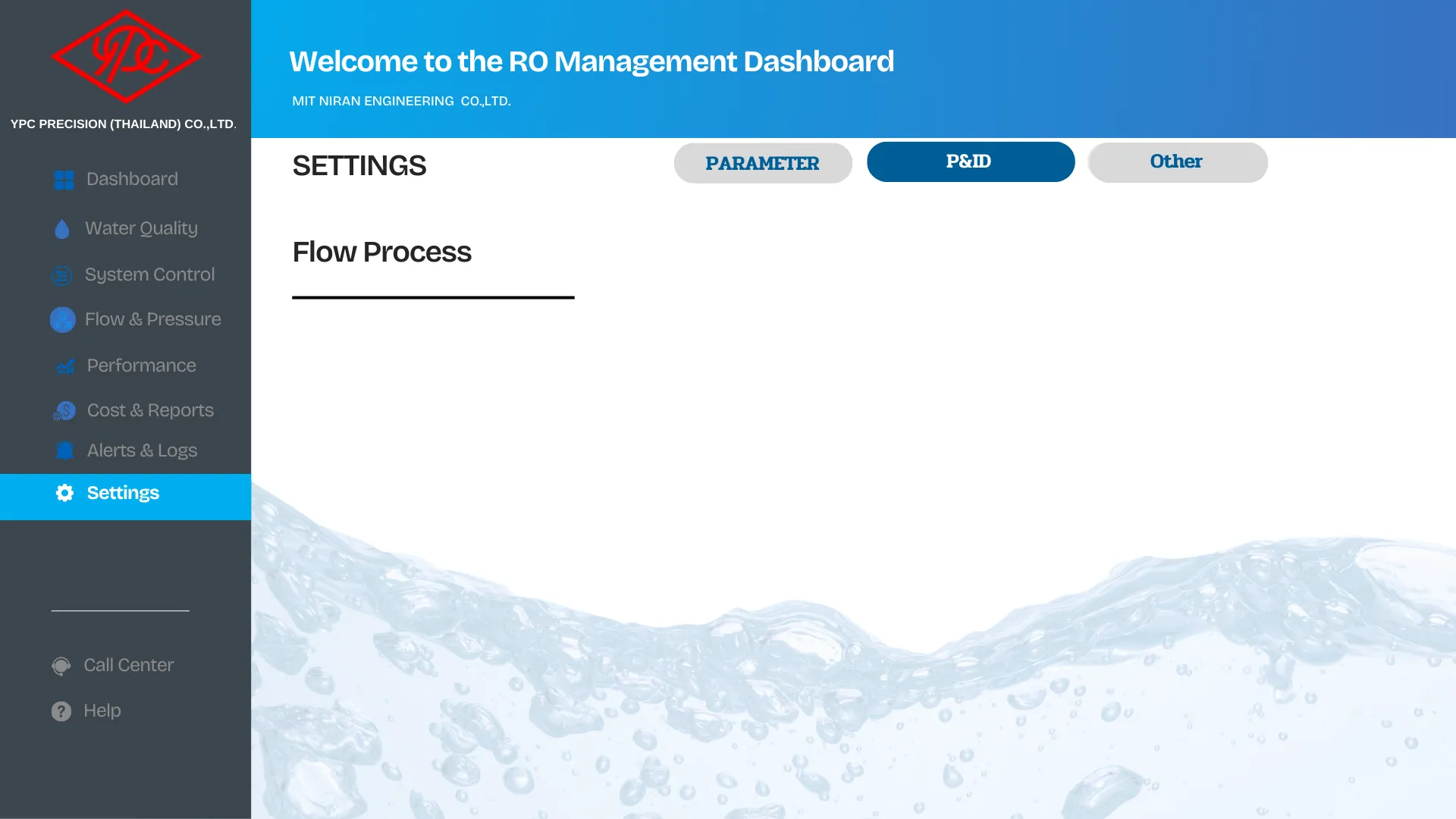The image size is (1456, 819).
Task: Click the Performance chart icon
Action: 65,366
